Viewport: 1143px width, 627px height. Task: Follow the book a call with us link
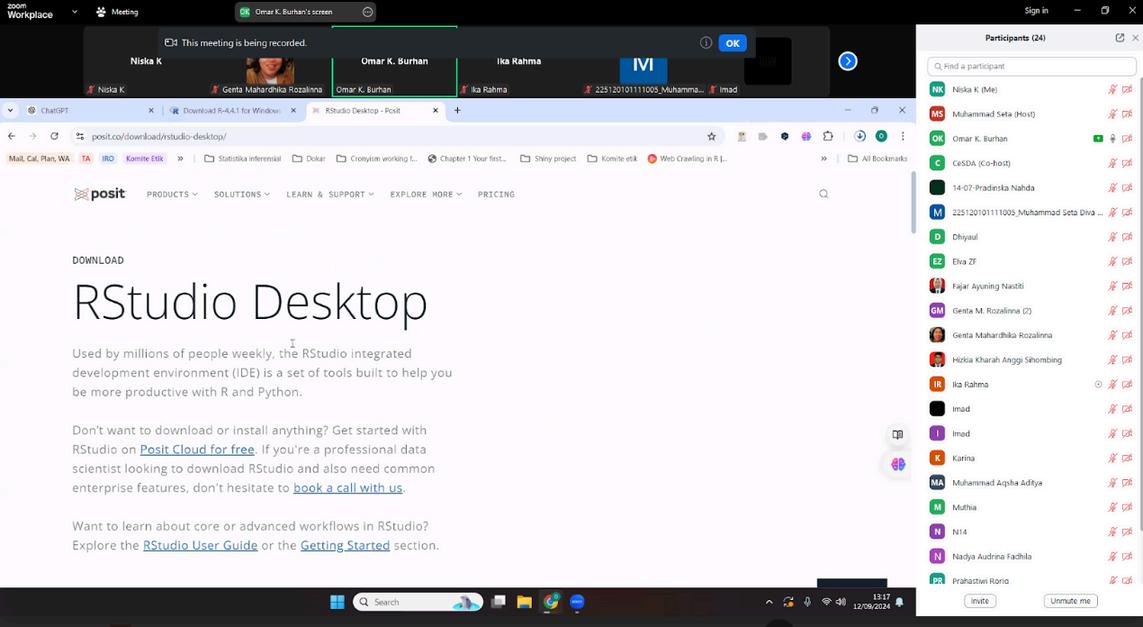click(348, 488)
